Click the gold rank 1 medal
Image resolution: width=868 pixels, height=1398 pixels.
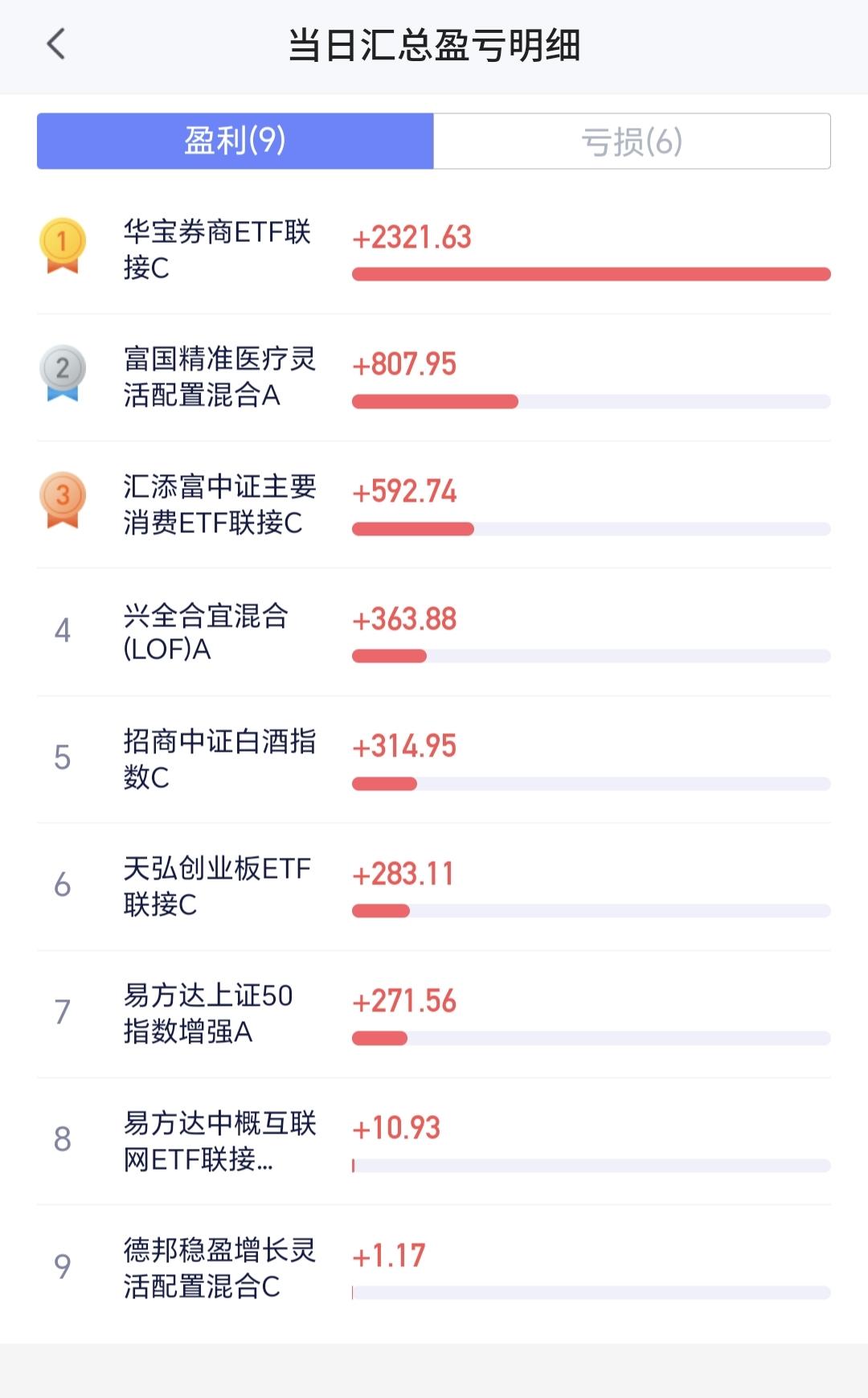(x=63, y=245)
